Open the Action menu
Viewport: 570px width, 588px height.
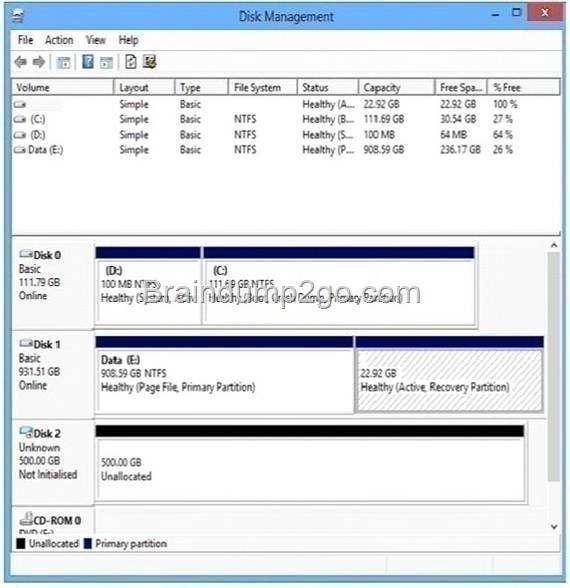(59, 40)
